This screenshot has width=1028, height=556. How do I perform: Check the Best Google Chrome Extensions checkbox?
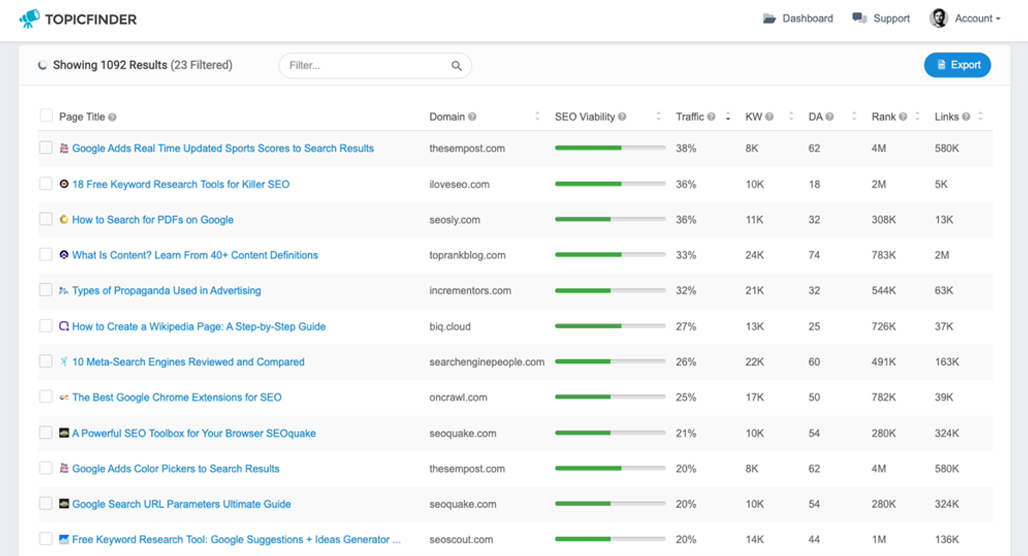(45, 397)
